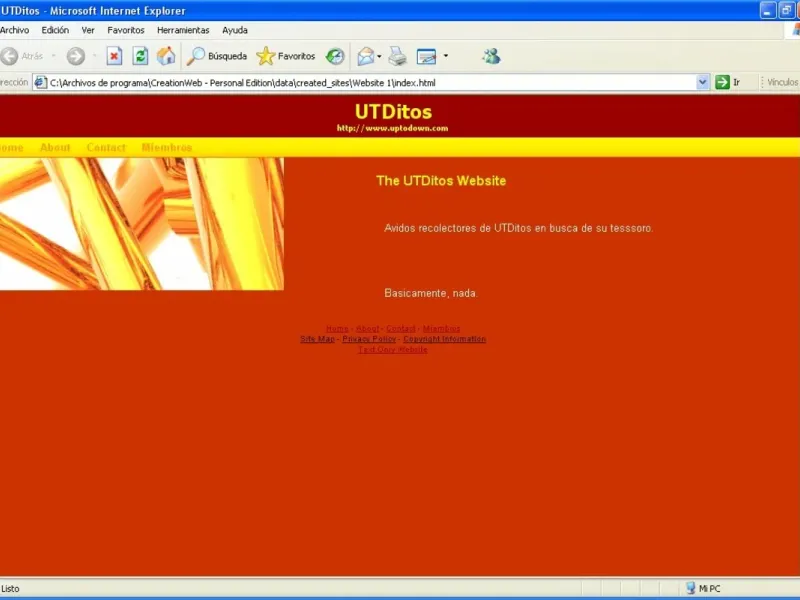
Task: Click the Stop loading icon
Action: [114, 56]
